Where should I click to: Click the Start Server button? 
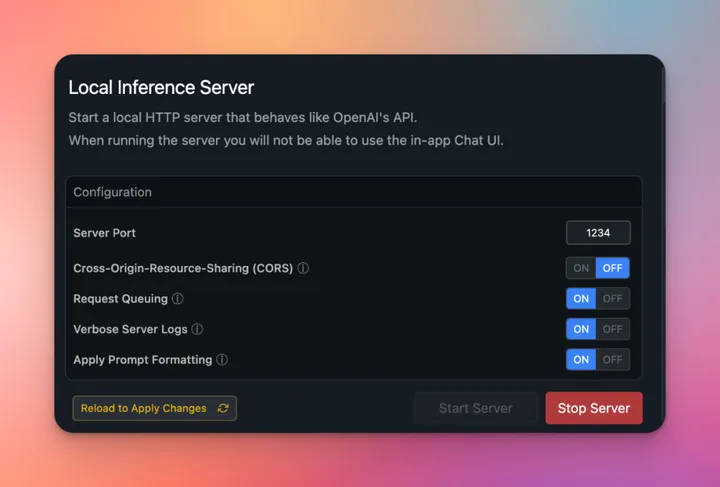476,408
